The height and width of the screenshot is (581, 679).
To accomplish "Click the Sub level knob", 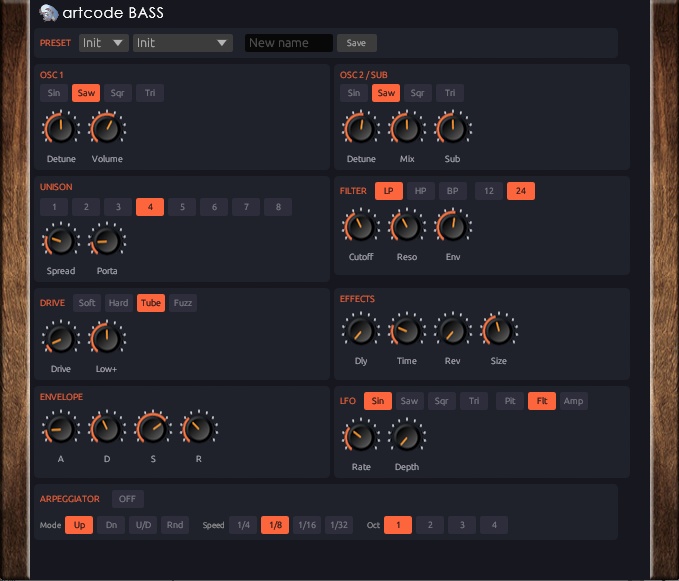I will (x=453, y=128).
